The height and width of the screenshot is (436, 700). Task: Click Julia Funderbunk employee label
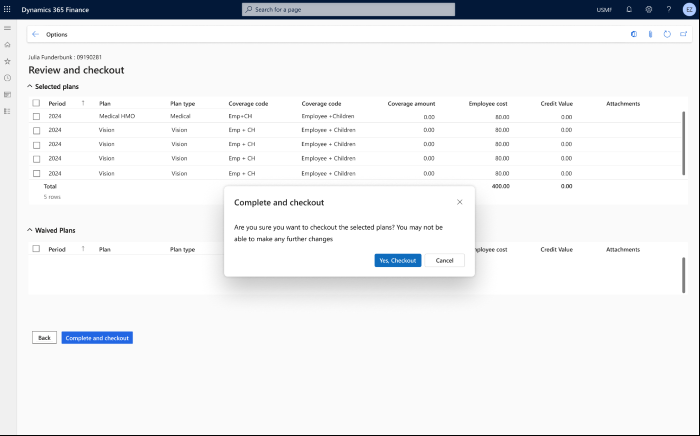[65, 57]
